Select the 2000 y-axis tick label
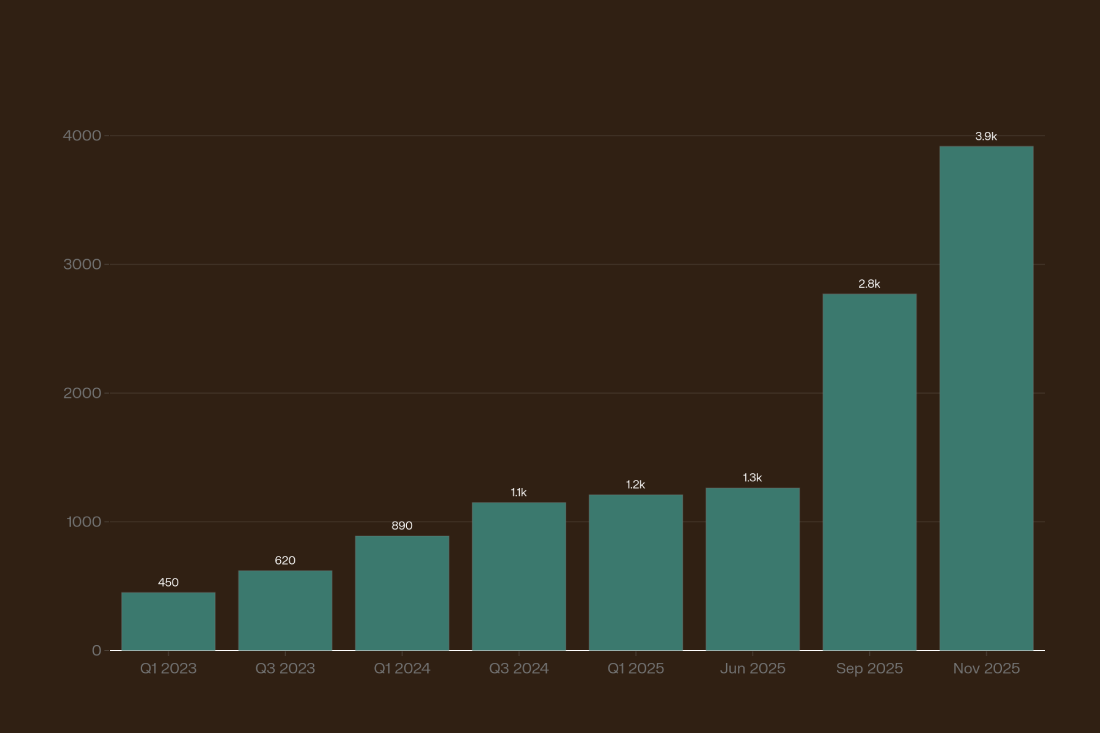 [83, 393]
